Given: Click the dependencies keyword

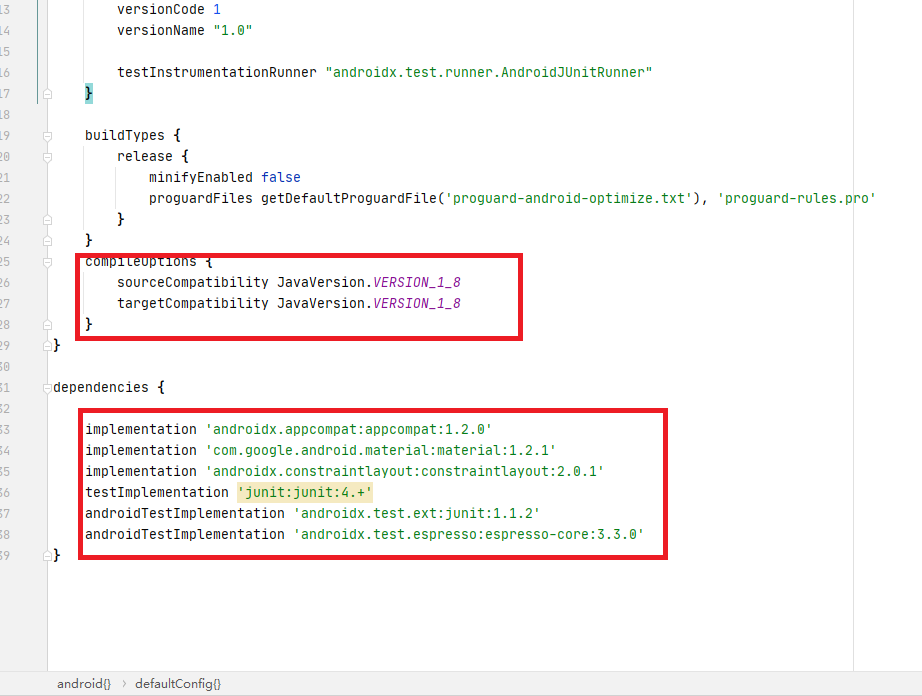Looking at the screenshot, I should click(x=101, y=387).
